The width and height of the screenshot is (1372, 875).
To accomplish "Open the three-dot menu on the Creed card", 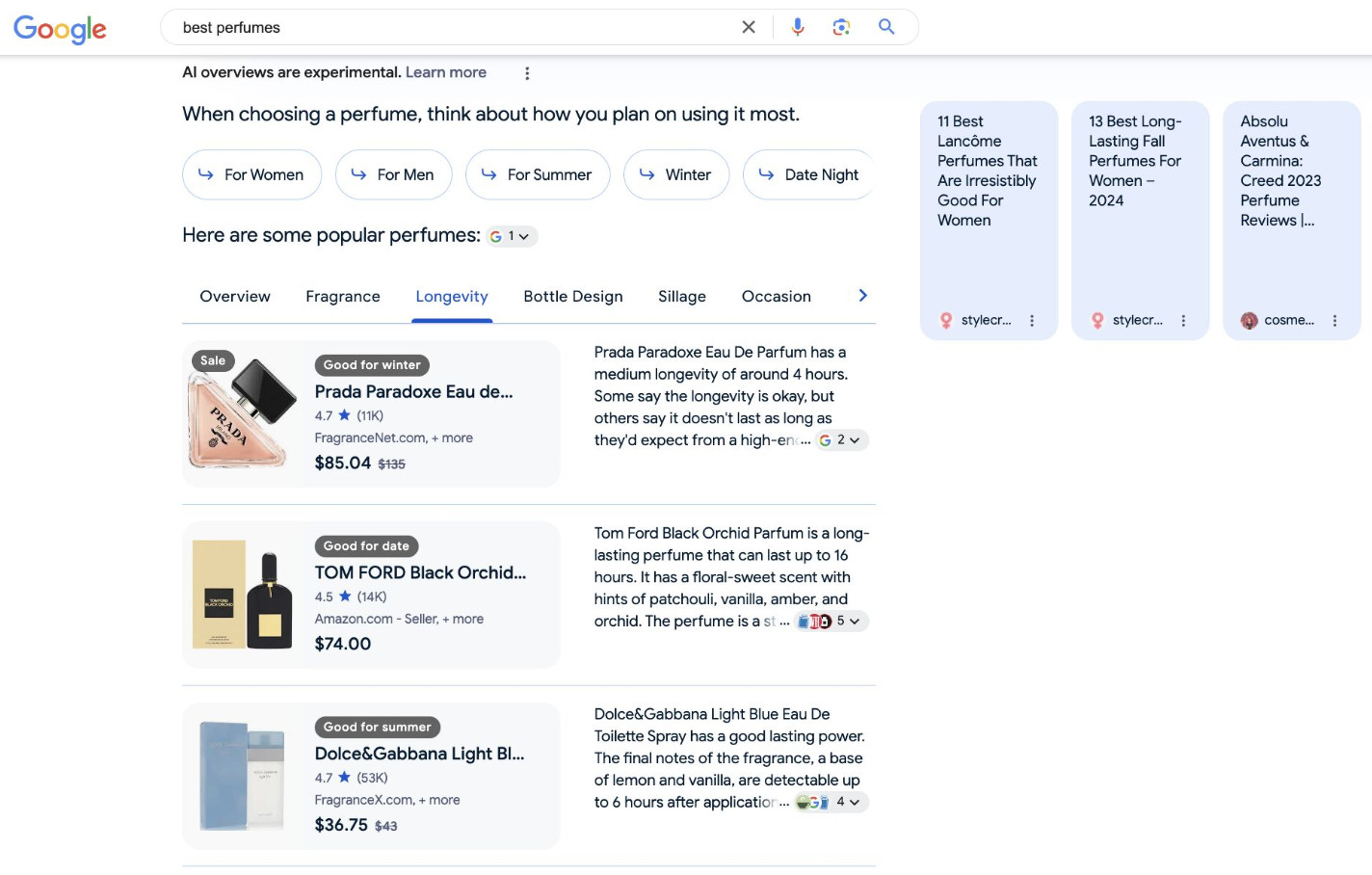I will 1334,320.
